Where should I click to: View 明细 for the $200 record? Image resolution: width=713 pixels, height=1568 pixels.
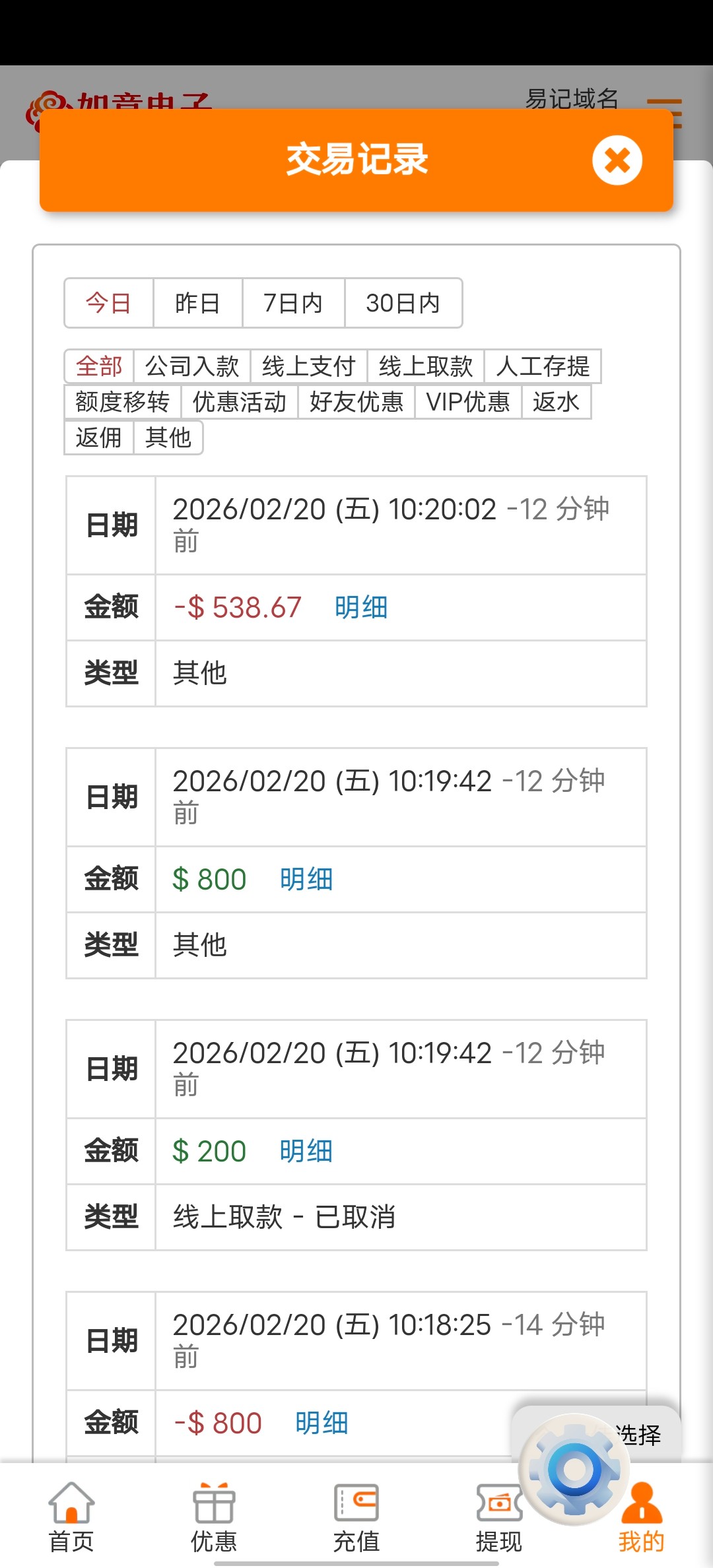click(306, 1152)
